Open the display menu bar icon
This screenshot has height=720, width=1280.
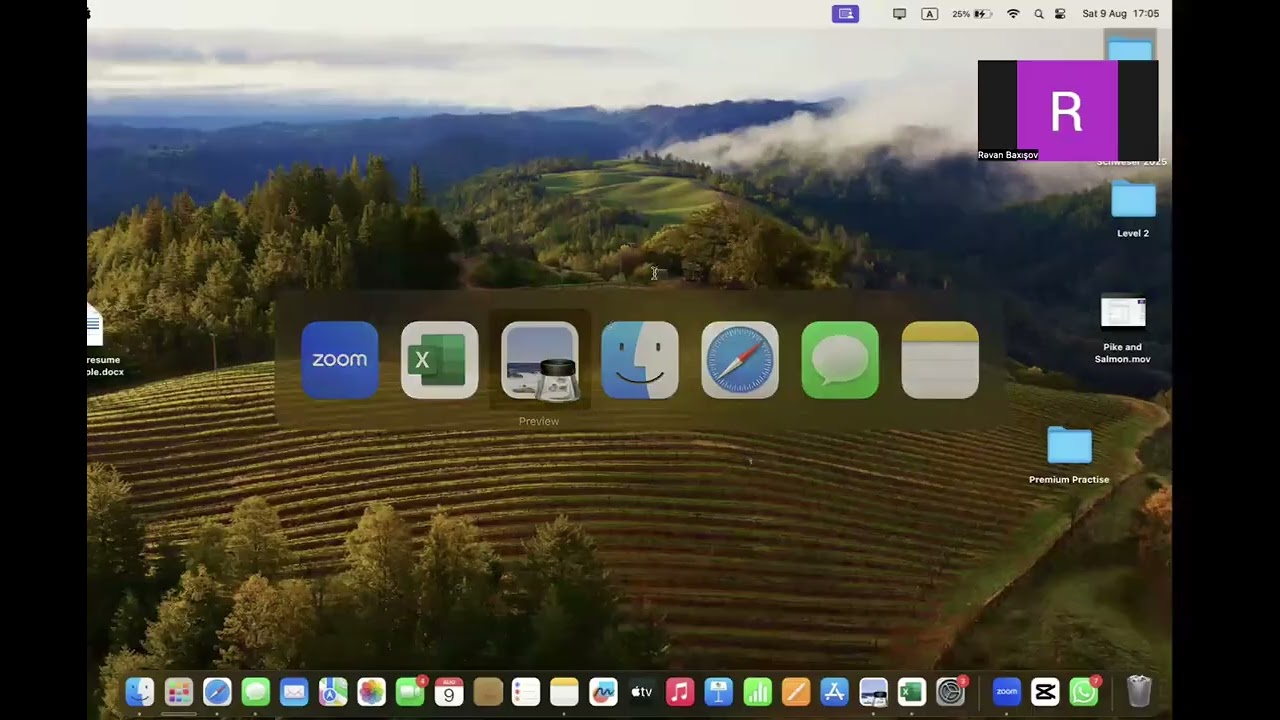click(x=899, y=14)
